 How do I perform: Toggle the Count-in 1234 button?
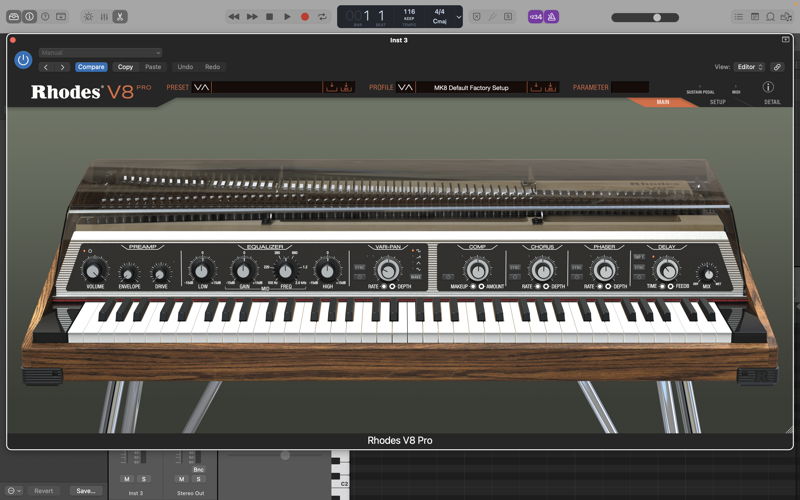point(535,17)
